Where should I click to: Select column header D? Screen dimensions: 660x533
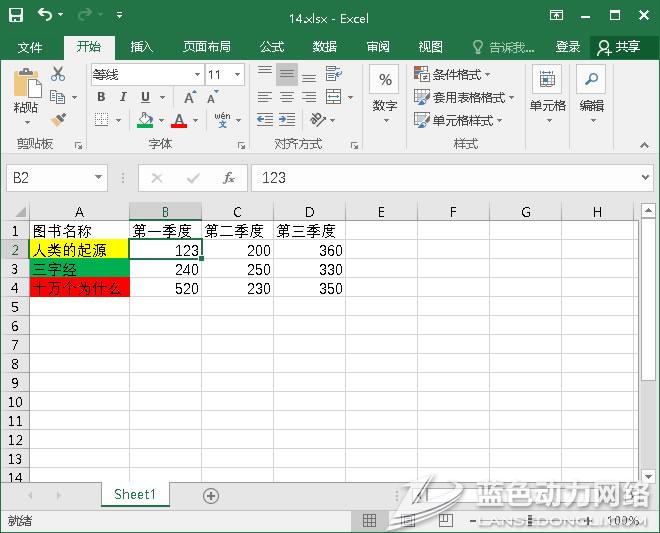click(x=309, y=212)
